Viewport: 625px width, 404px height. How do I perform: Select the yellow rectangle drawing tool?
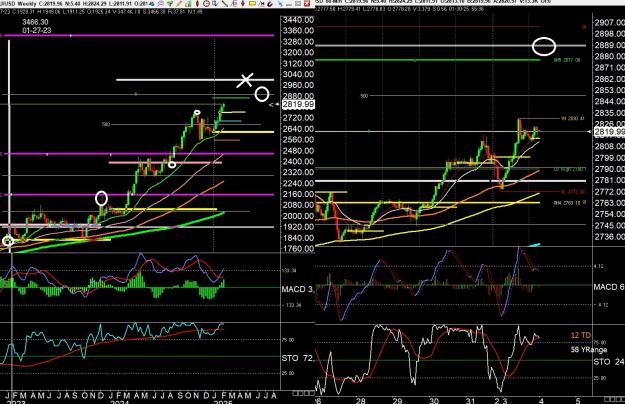coord(252,4)
